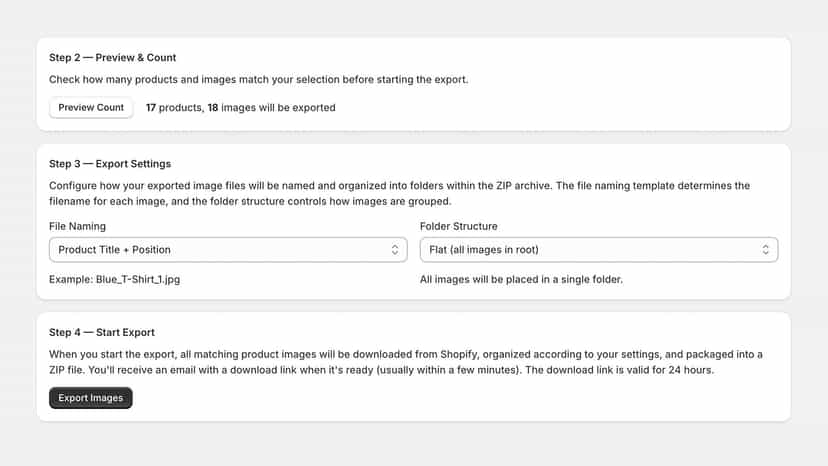Image resolution: width=828 pixels, height=466 pixels.
Task: Click the '17 products' count text
Action: pyautogui.click(x=174, y=107)
